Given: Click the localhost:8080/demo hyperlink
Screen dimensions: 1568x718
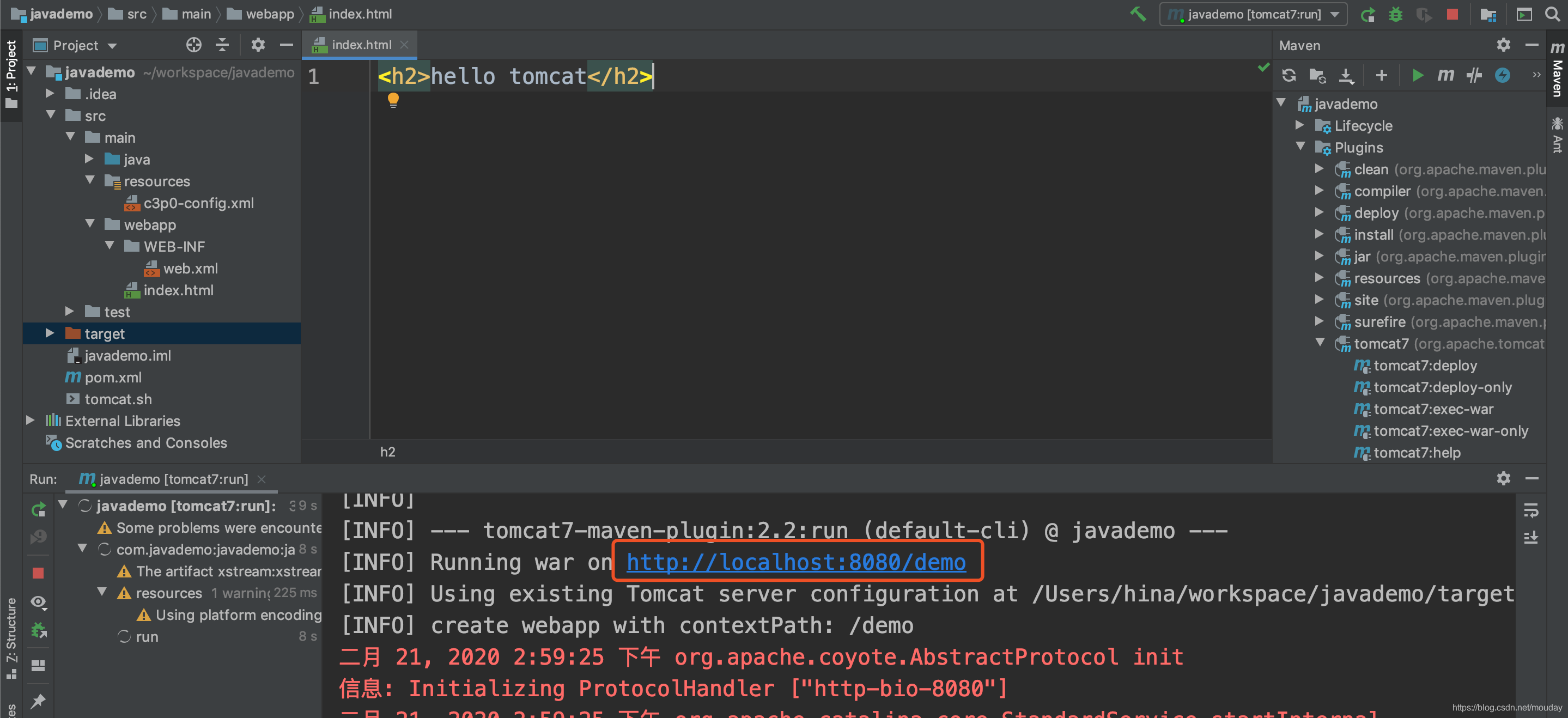Looking at the screenshot, I should pyautogui.click(x=796, y=562).
